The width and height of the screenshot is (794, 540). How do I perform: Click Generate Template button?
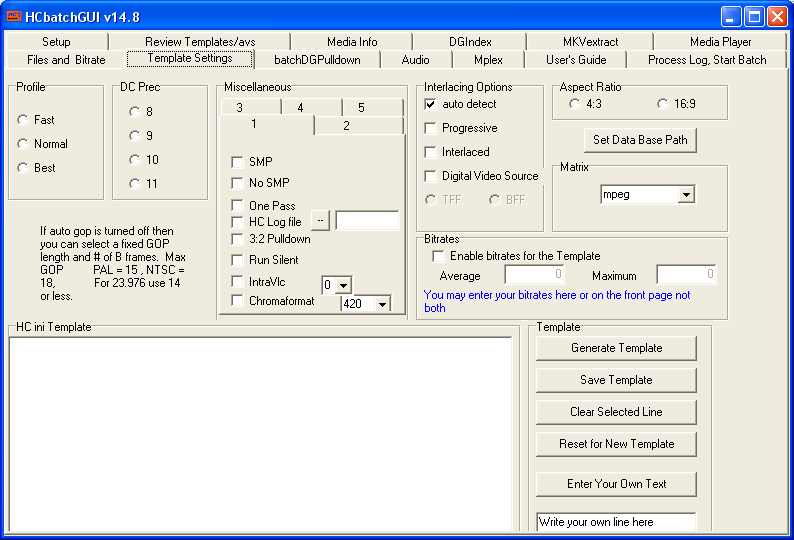tap(616, 349)
